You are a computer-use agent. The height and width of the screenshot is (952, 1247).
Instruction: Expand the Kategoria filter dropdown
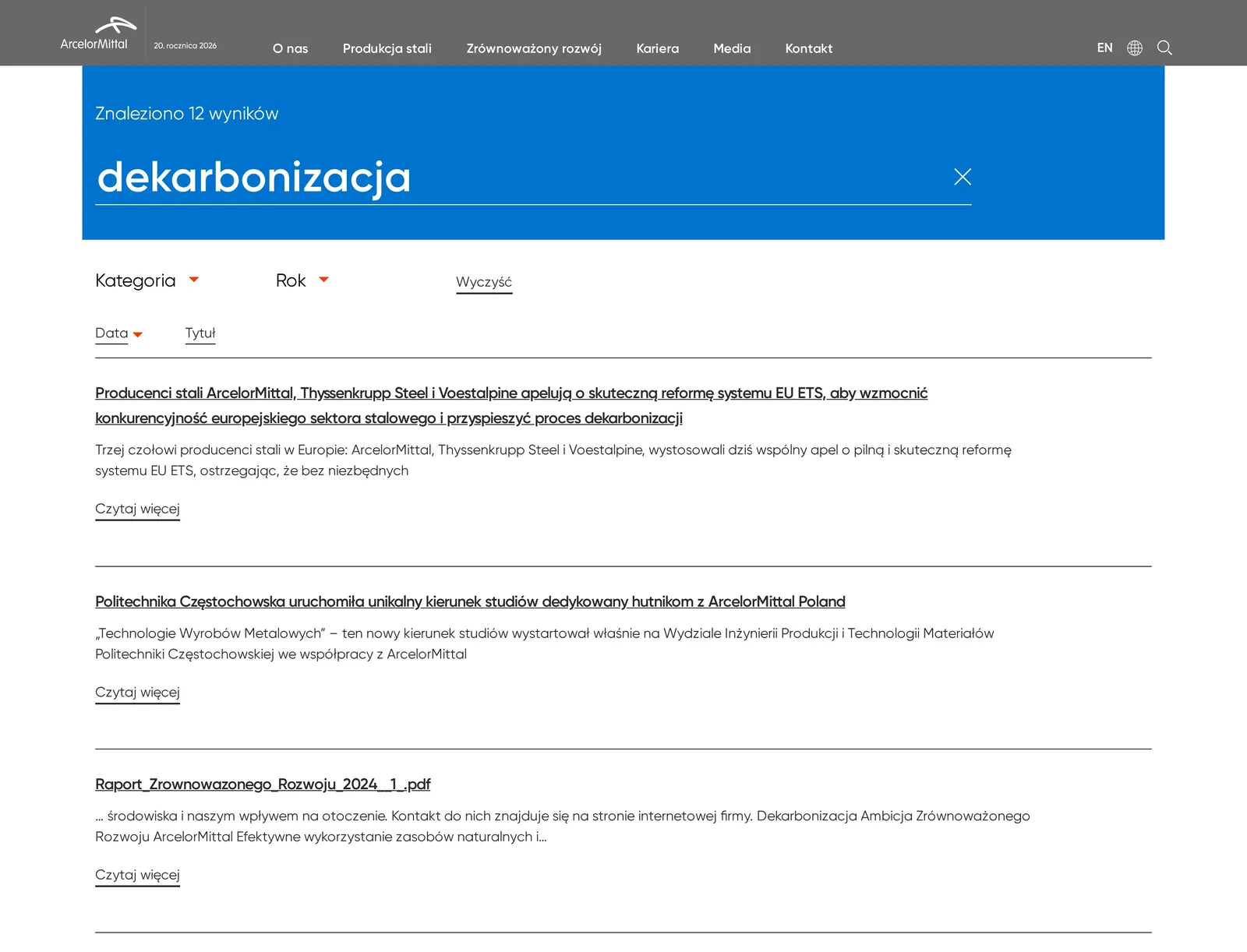coord(147,280)
